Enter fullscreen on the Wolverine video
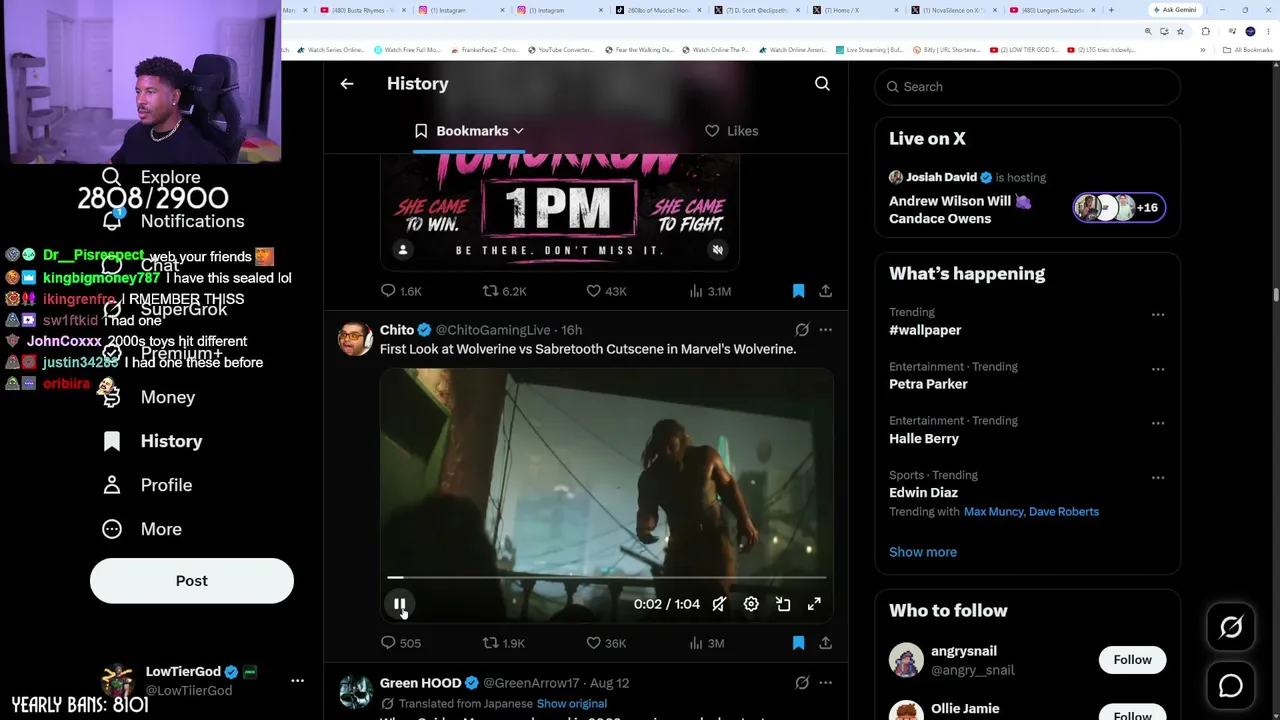Image resolution: width=1280 pixels, height=720 pixels. (814, 604)
